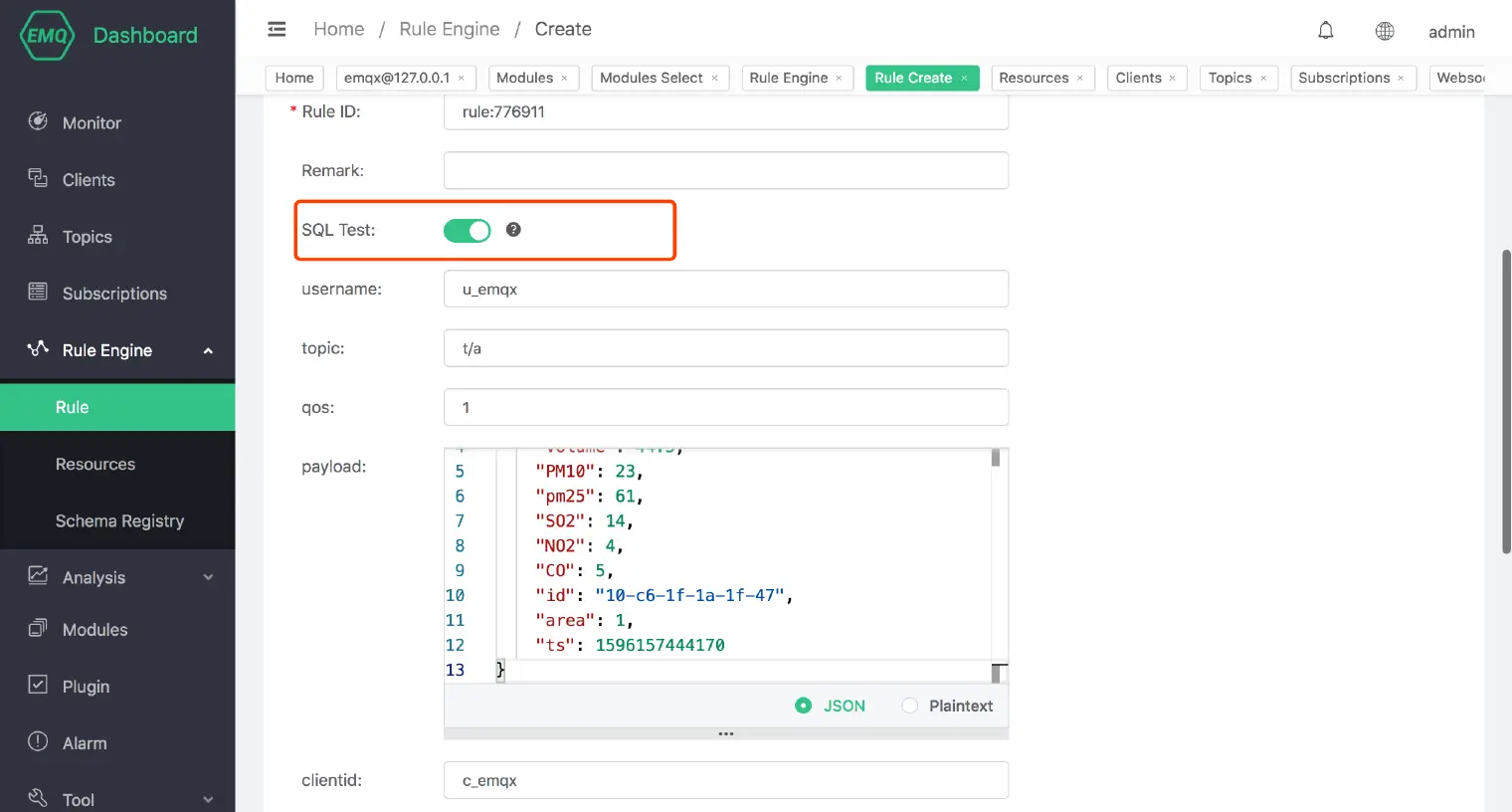Image resolution: width=1512 pixels, height=812 pixels.
Task: Open the language globe icon
Action: pyautogui.click(x=1385, y=31)
